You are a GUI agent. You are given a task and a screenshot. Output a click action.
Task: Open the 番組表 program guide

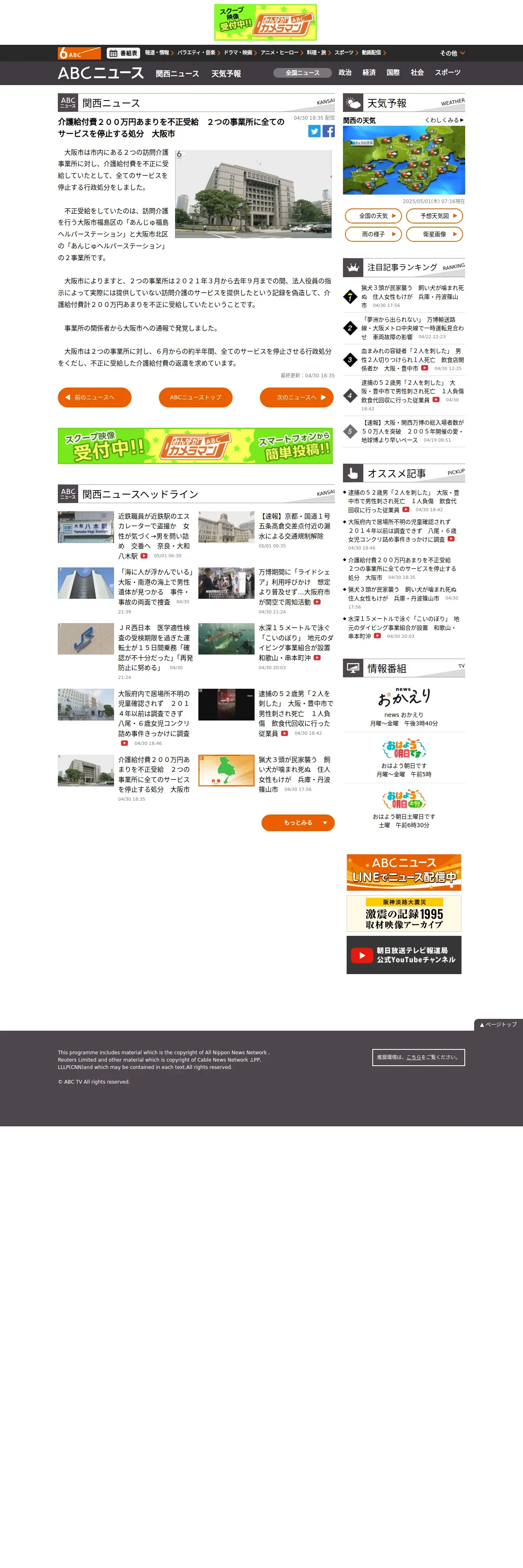(123, 53)
